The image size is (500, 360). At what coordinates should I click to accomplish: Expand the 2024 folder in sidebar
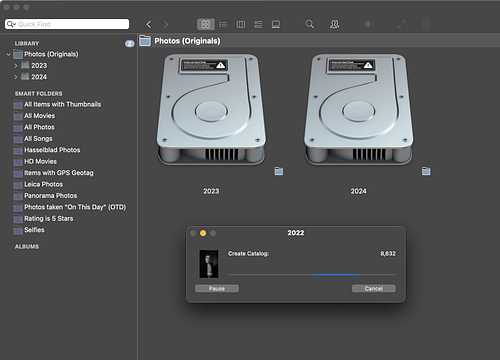pyautogui.click(x=16, y=77)
